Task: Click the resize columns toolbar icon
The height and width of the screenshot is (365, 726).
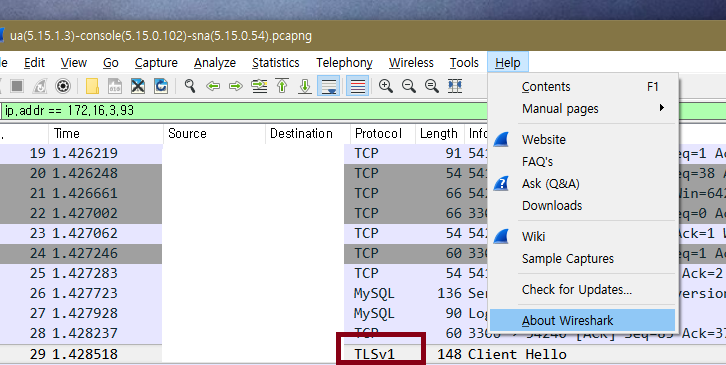Action: (455, 86)
